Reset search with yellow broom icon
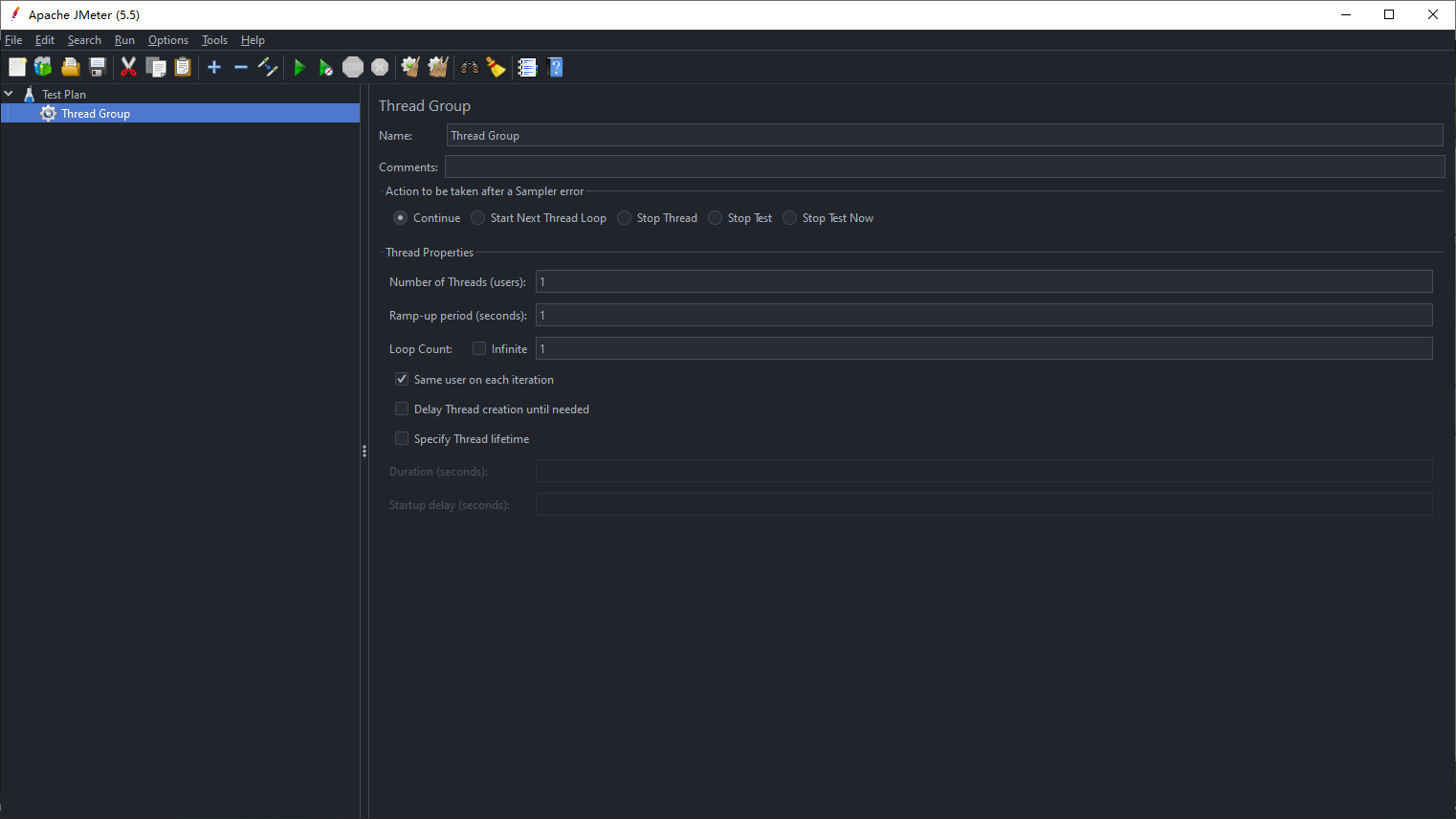 [496, 67]
